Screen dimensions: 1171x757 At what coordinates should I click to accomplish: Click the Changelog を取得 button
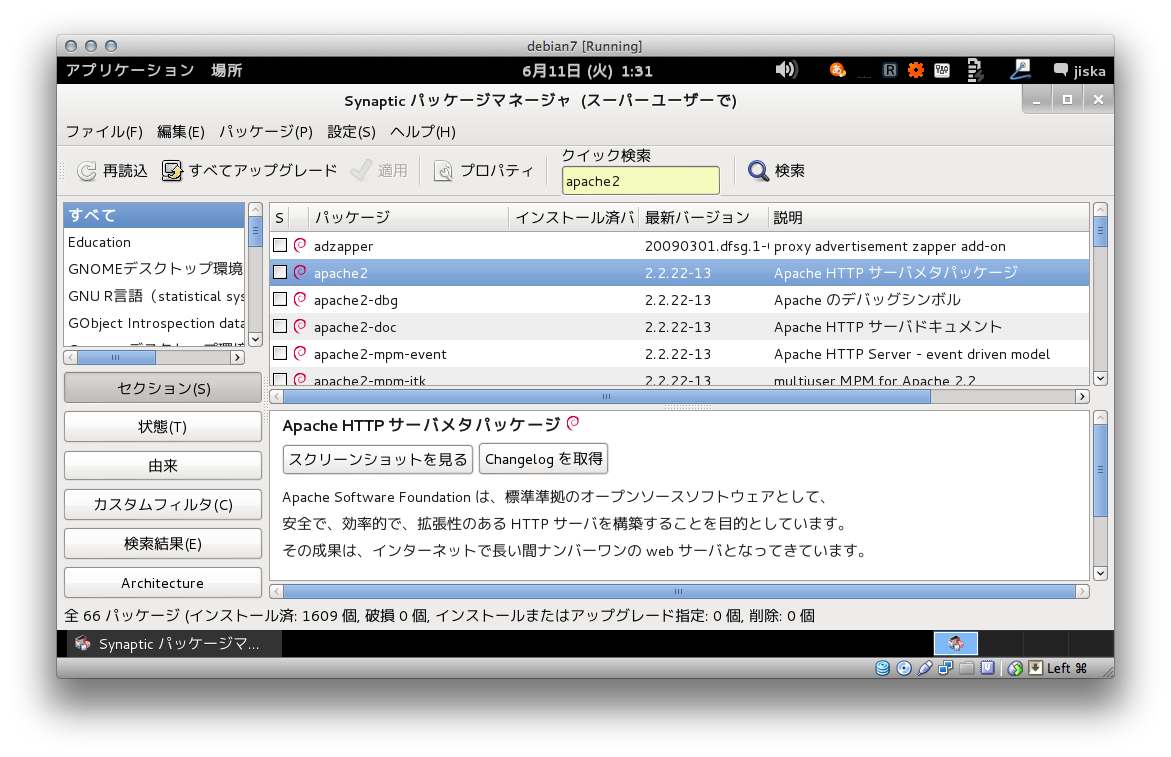pos(544,459)
